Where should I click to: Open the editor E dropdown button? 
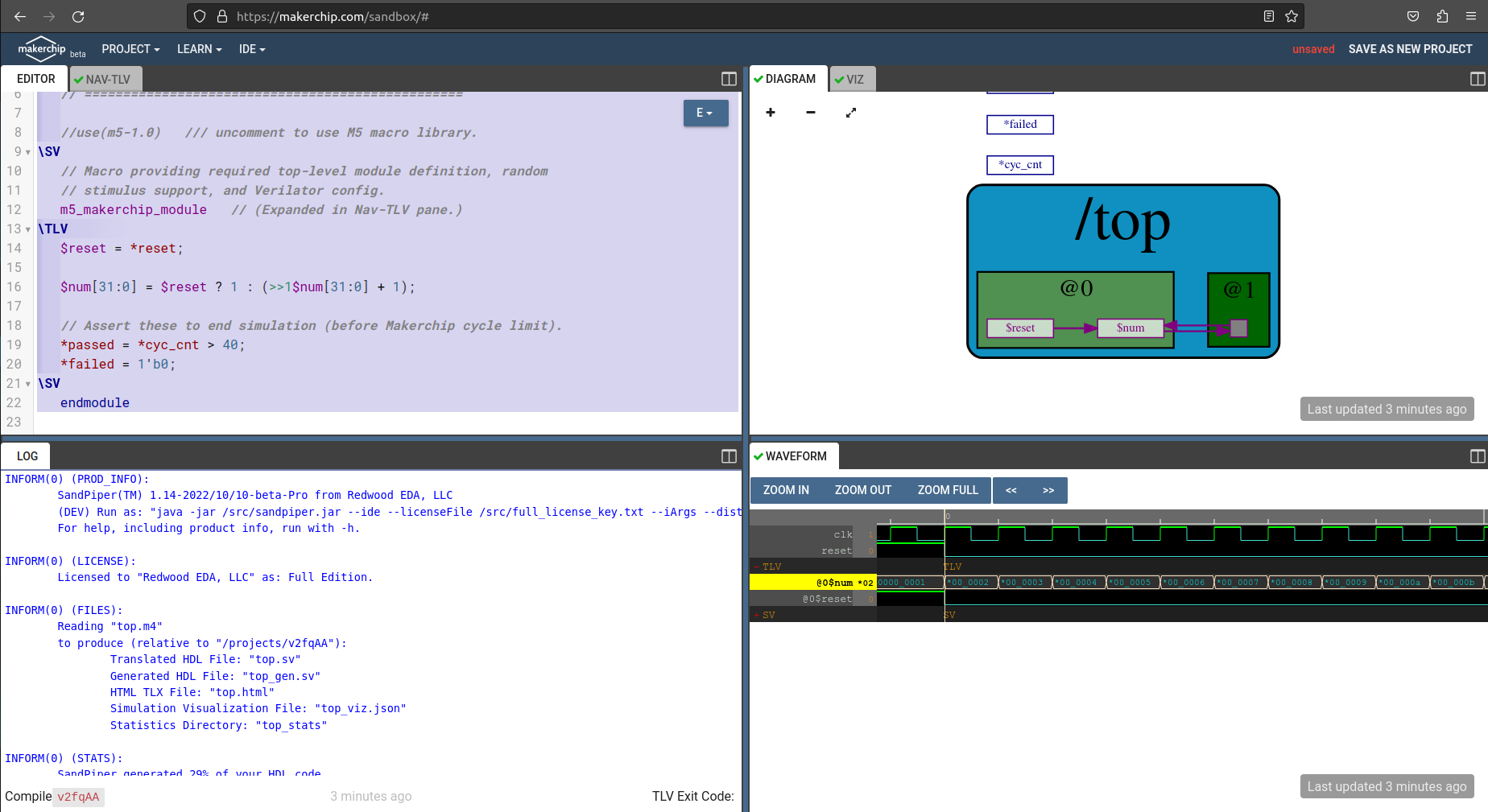(705, 113)
